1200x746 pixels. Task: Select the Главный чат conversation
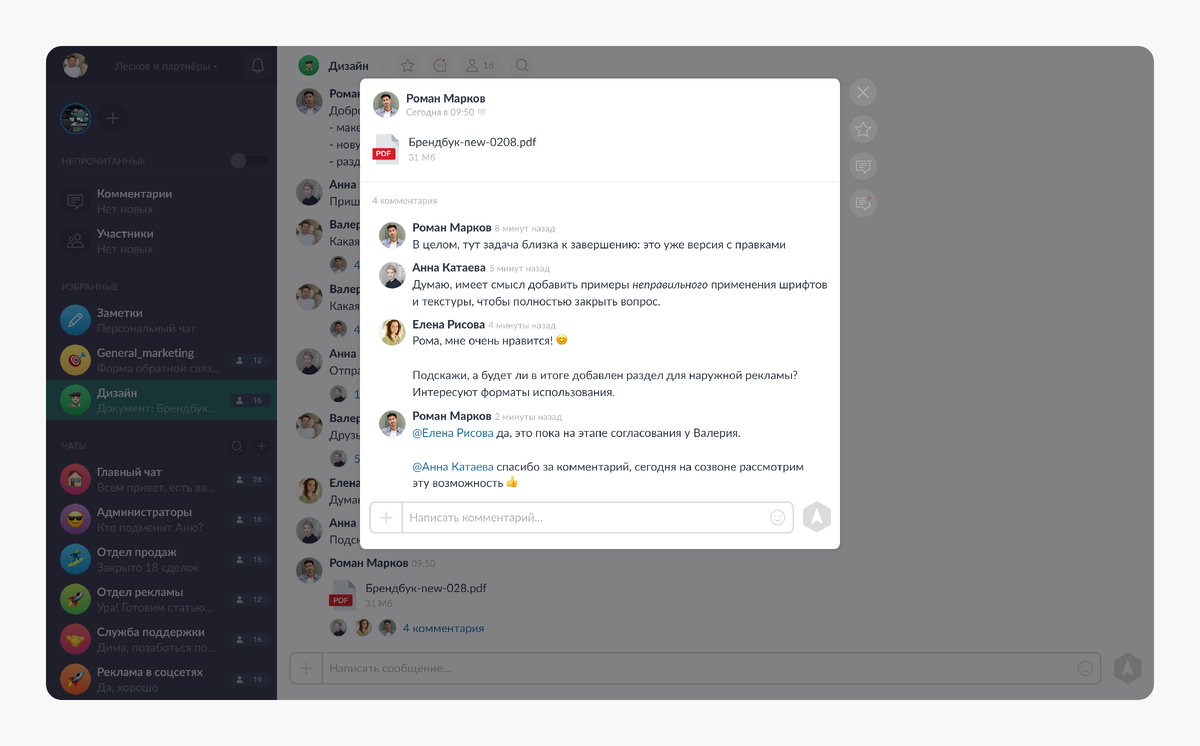[161, 480]
